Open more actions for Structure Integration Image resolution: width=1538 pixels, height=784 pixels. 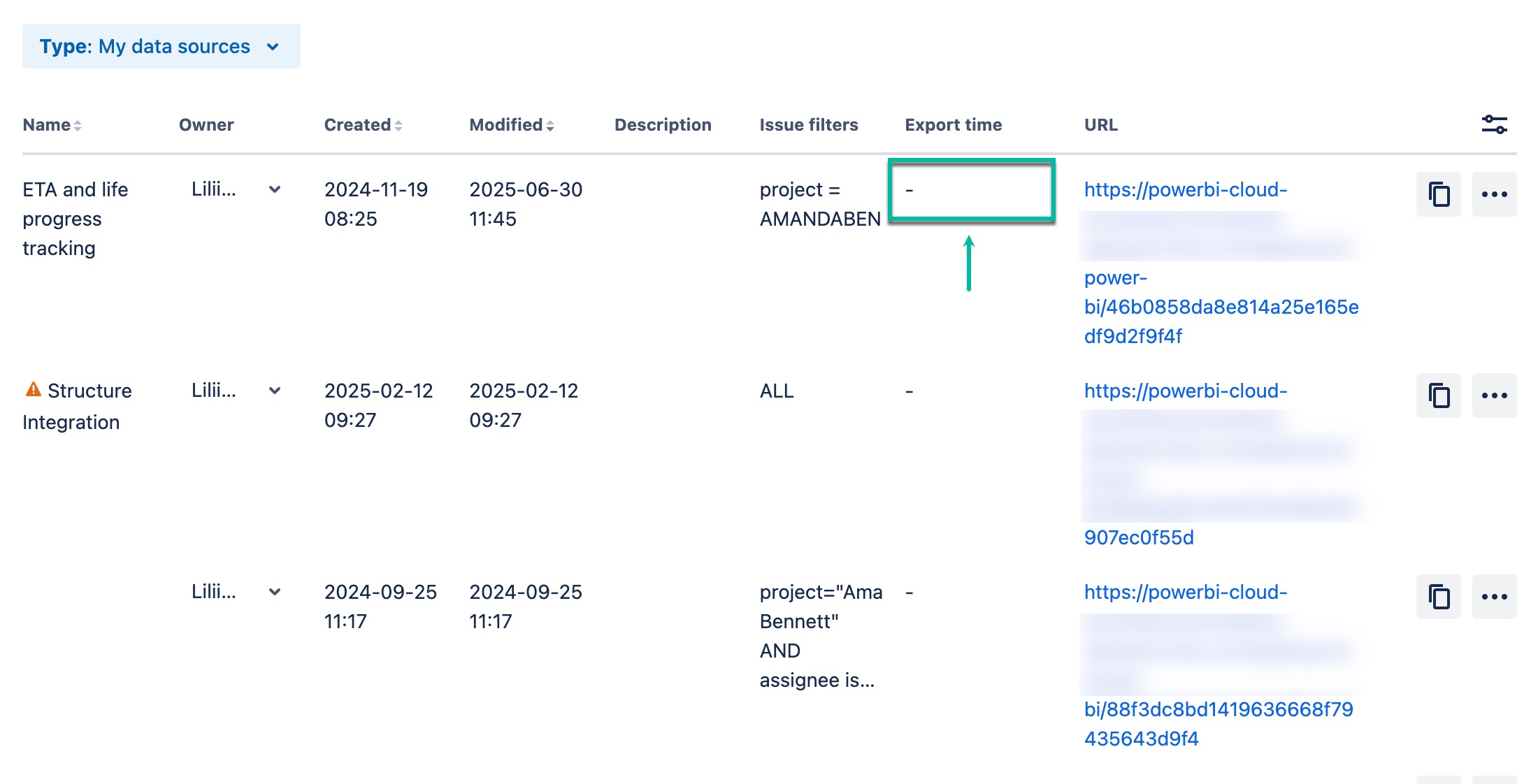(1495, 395)
